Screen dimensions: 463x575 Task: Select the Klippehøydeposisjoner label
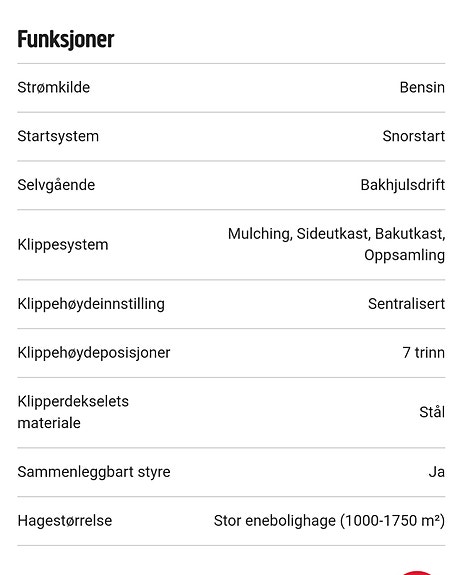[x=93, y=353]
